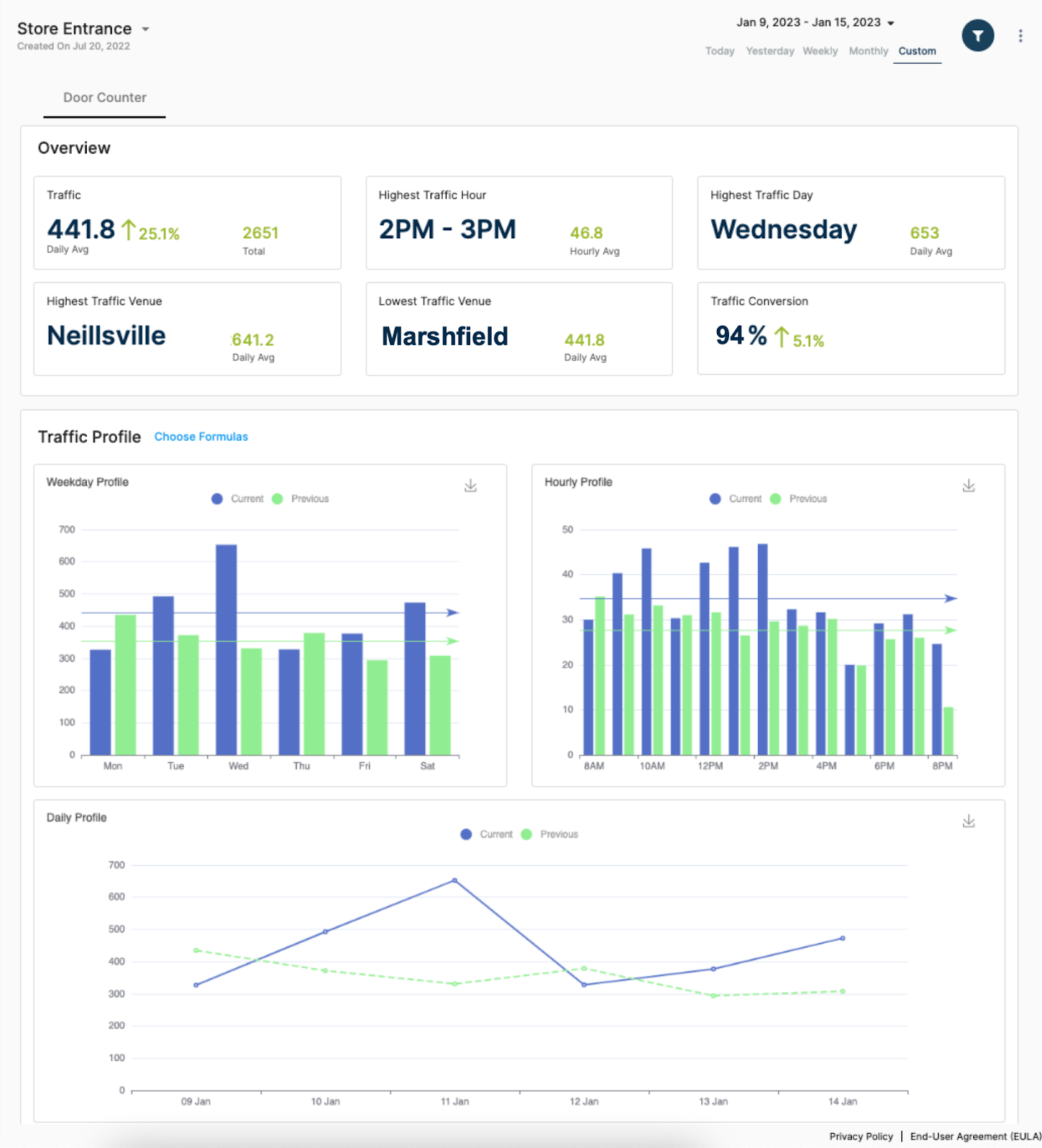The height and width of the screenshot is (1148, 1042).
Task: Download the Weekday Profile chart
Action: tap(470, 486)
